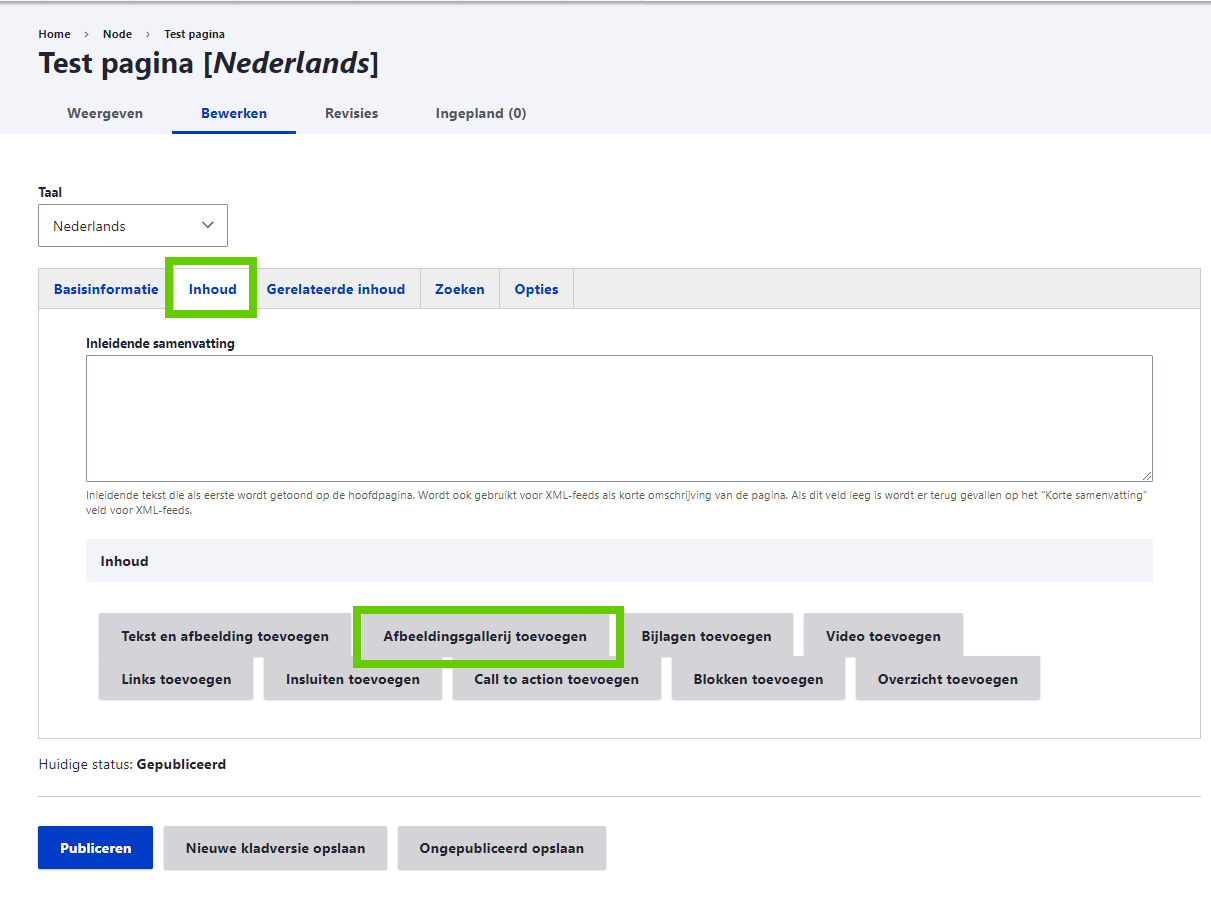This screenshot has width=1211, height=898.
Task: Switch to the Gerelateerde inhoud tab
Action: click(x=336, y=289)
